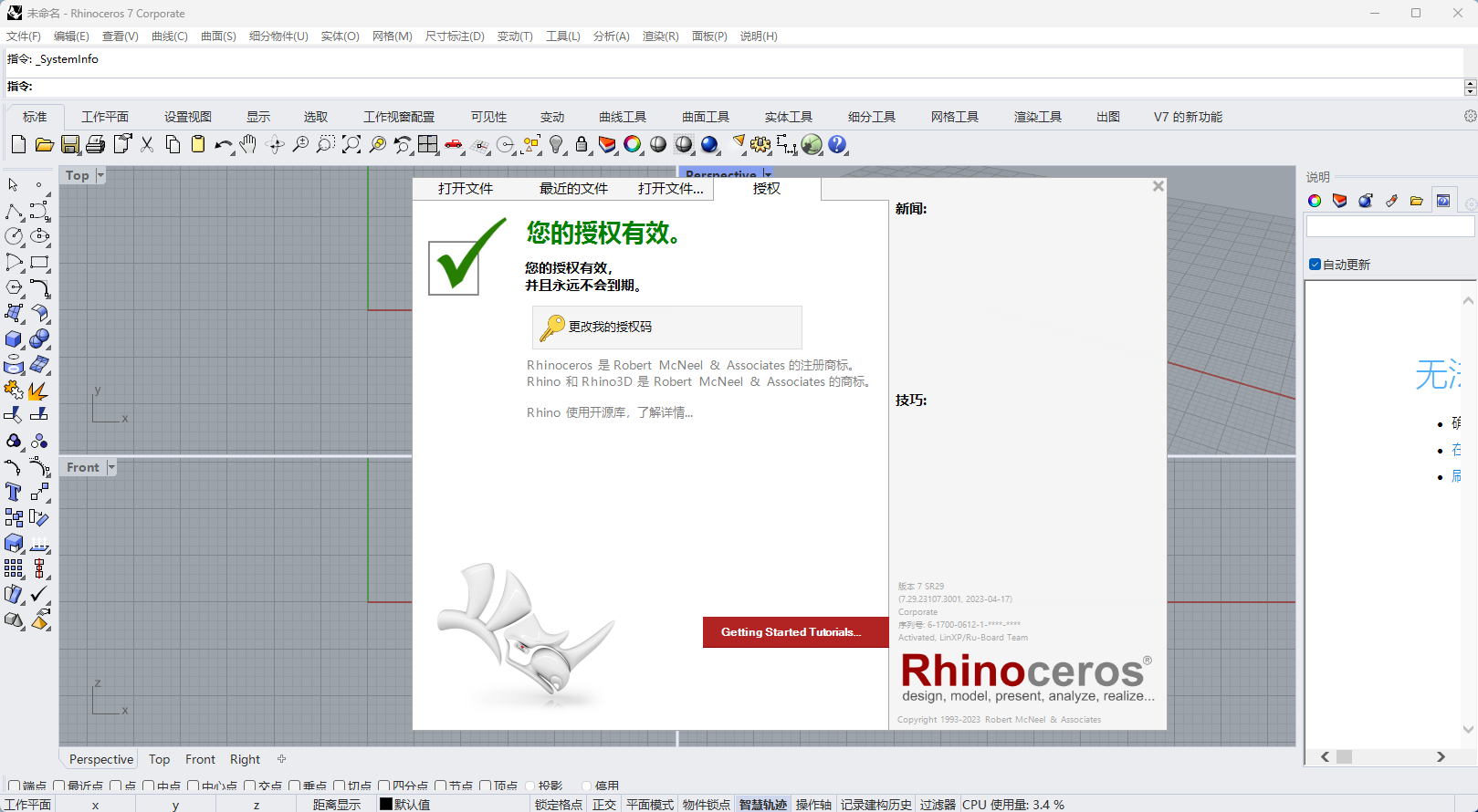Click the red car icon in toolbar
The image size is (1478, 812).
pyautogui.click(x=454, y=144)
